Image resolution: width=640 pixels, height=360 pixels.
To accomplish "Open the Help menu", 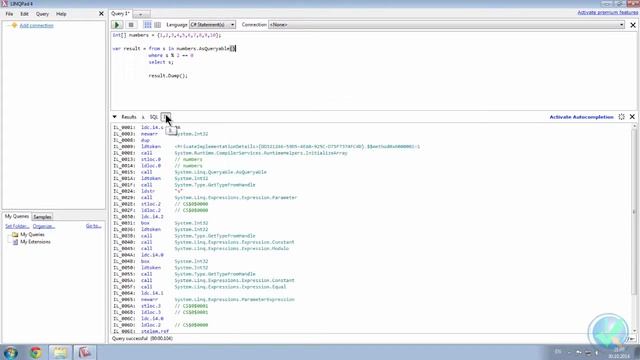I will [x=61, y=14].
